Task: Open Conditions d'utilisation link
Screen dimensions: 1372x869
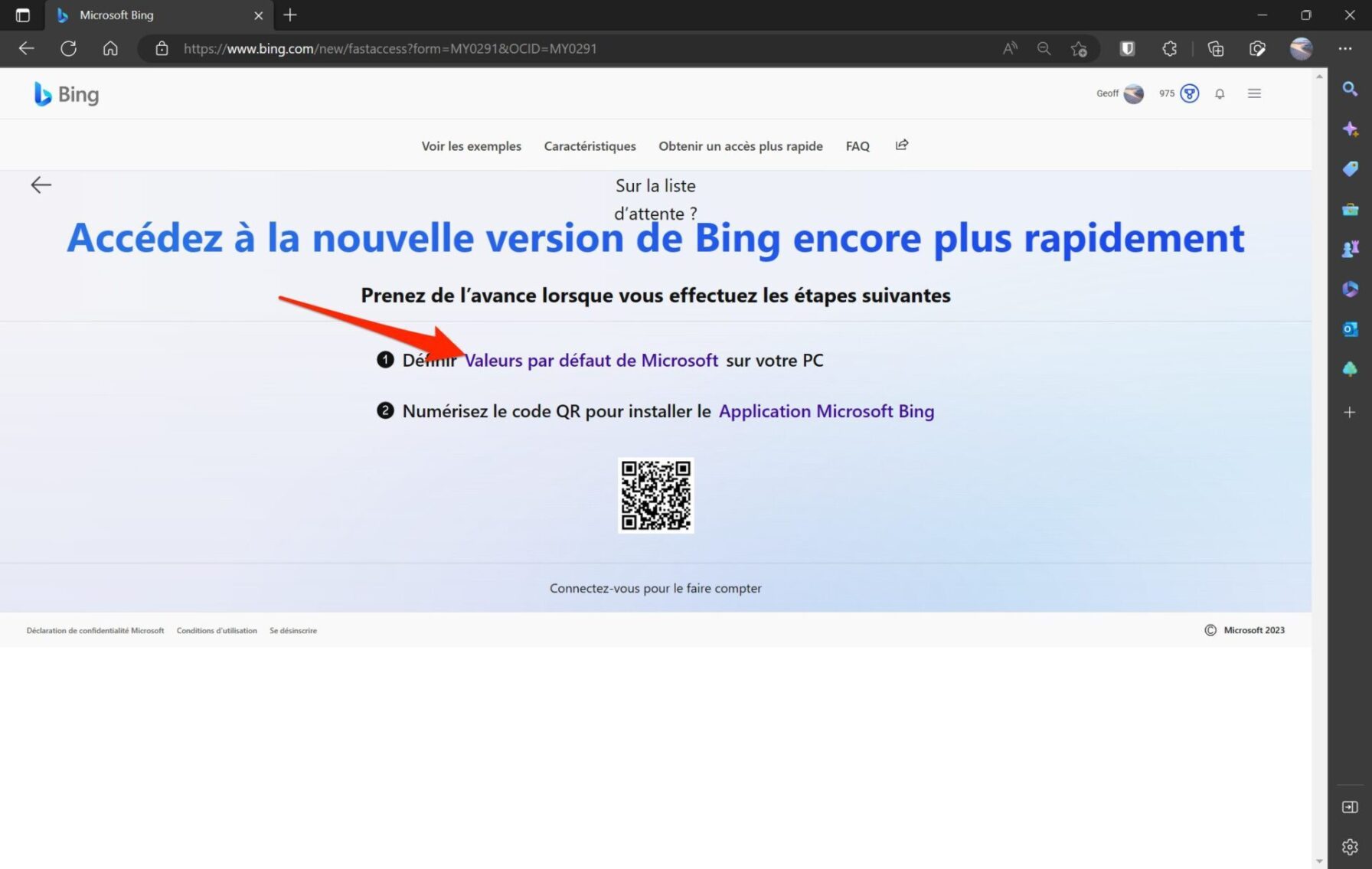Action: (x=217, y=631)
